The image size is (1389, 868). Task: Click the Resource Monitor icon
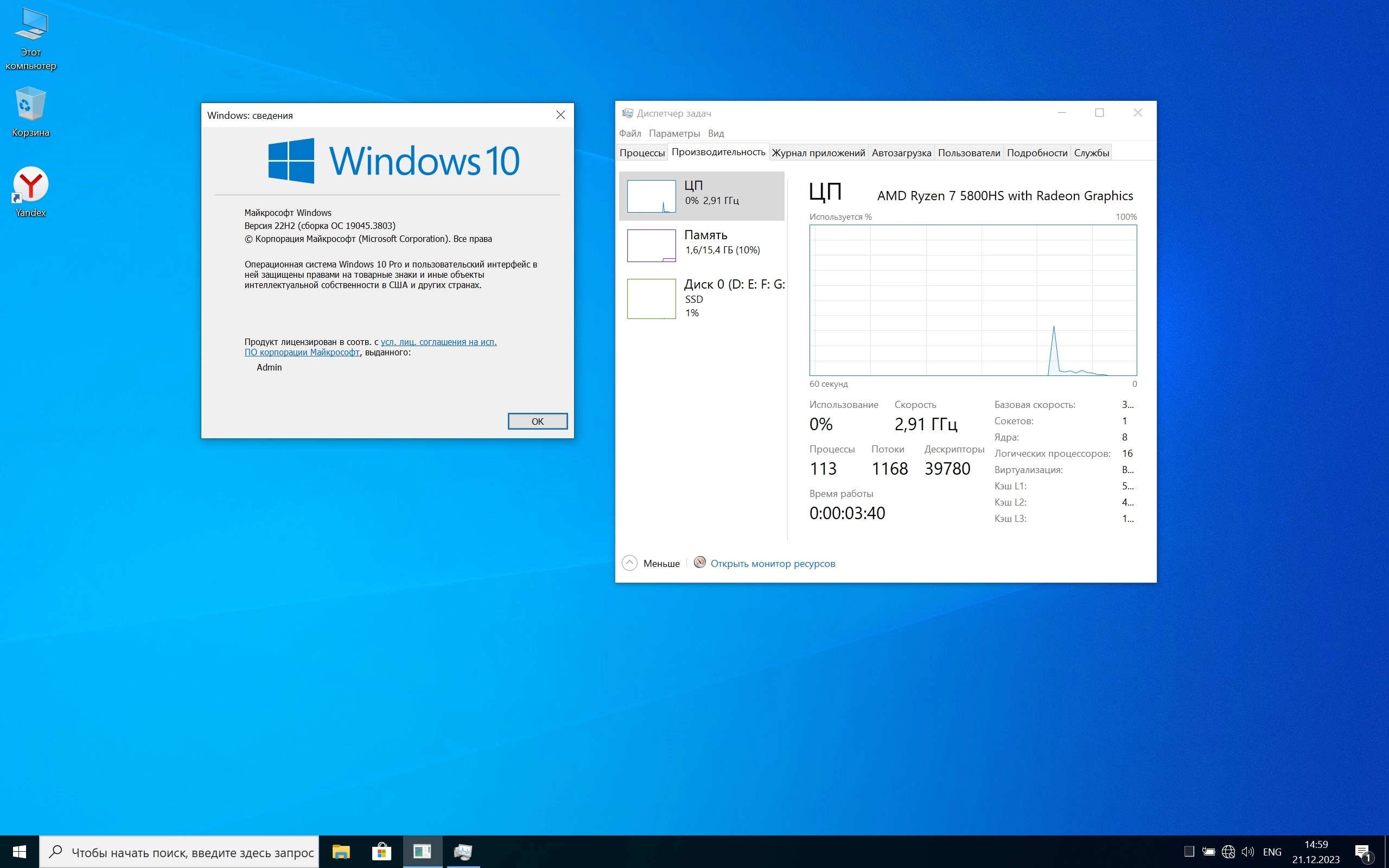(700, 563)
